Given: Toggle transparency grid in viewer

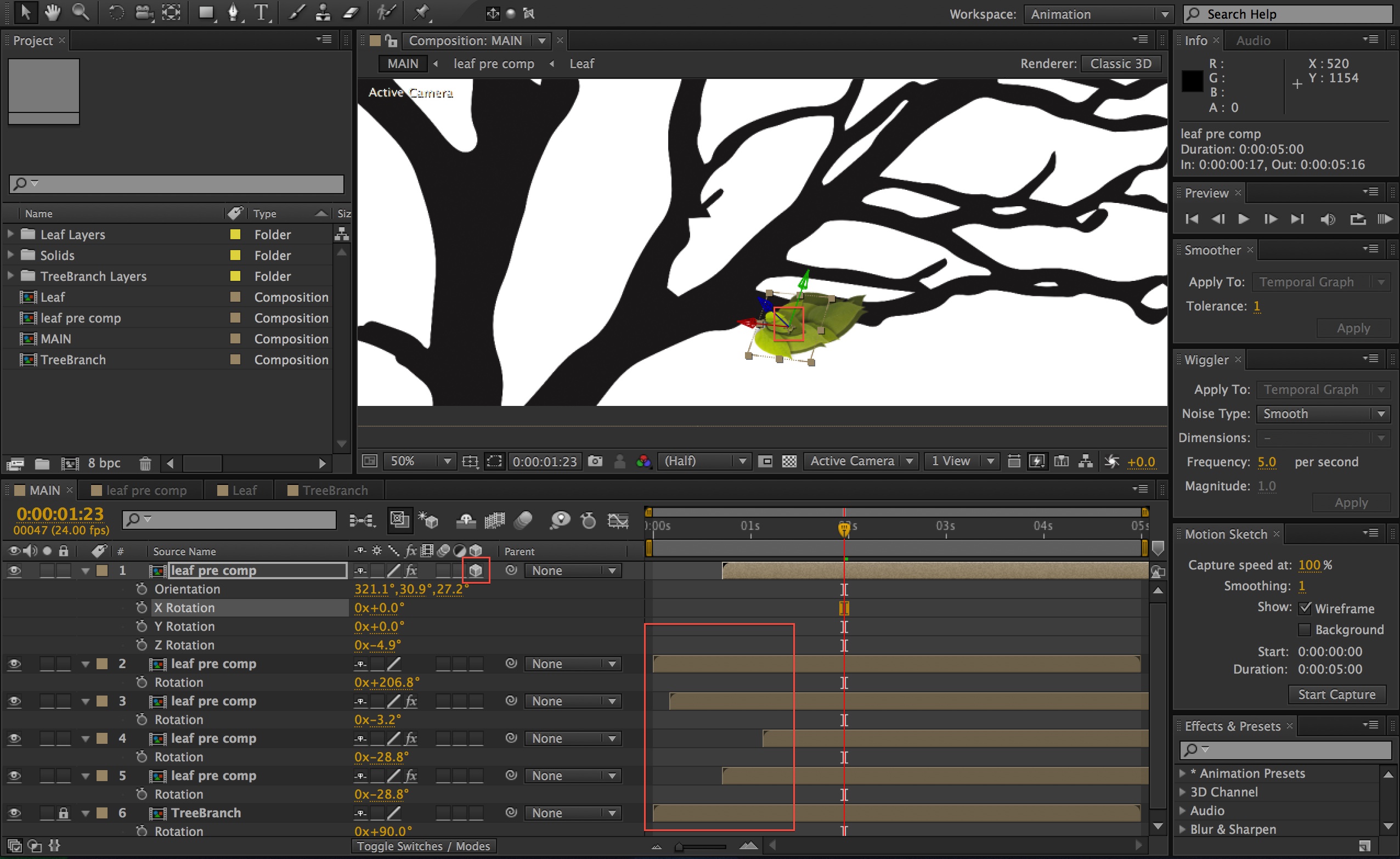Looking at the screenshot, I should (789, 461).
